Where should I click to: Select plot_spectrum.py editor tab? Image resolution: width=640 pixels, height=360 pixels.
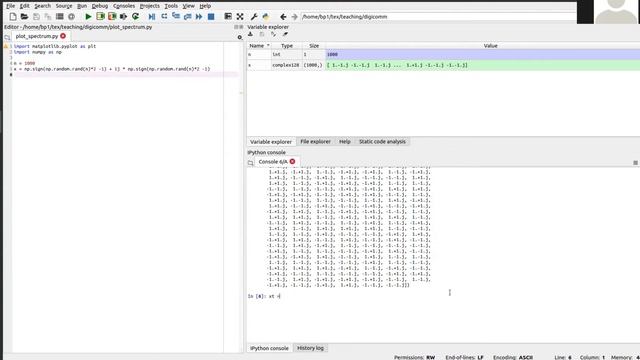[x=37, y=36]
